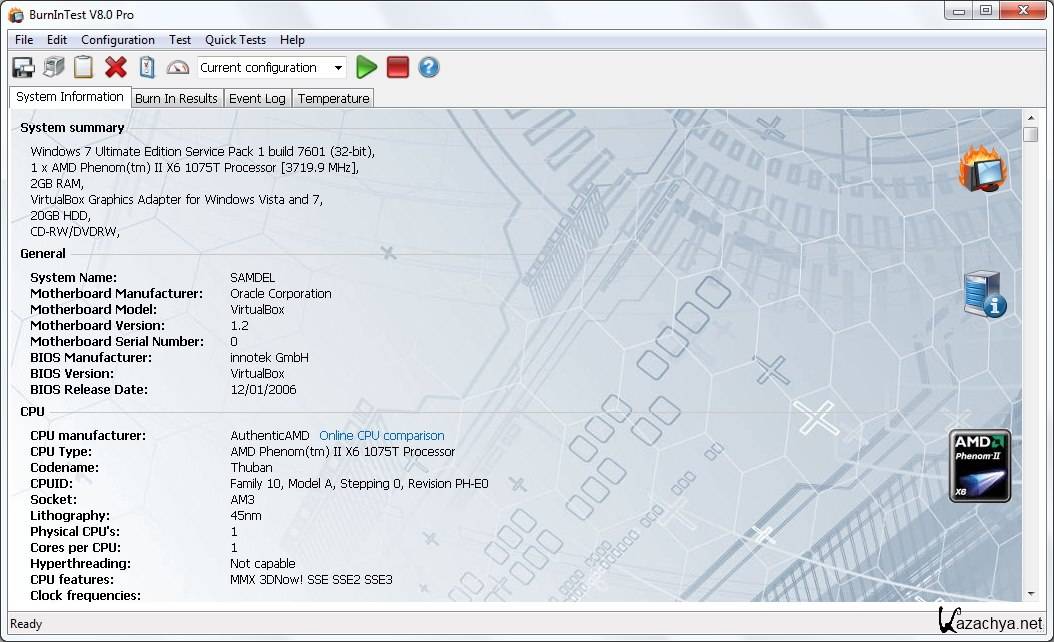This screenshot has width=1054, height=642.
Task: Switch to the Burn In Results tab
Action: pos(176,98)
